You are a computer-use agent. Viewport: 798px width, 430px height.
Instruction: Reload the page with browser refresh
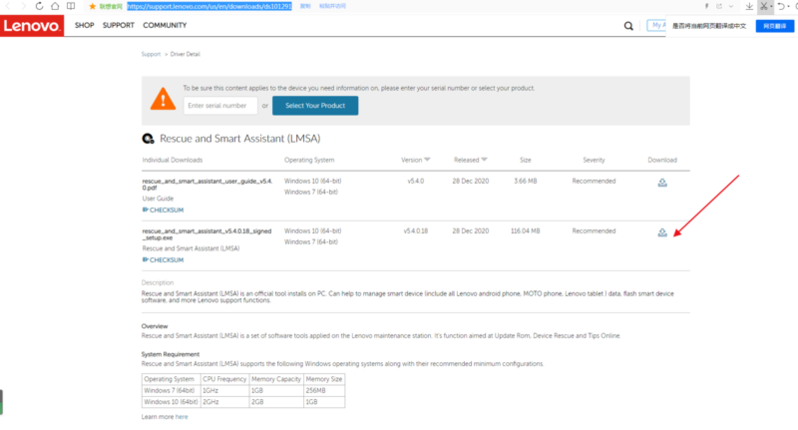tap(39, 6)
